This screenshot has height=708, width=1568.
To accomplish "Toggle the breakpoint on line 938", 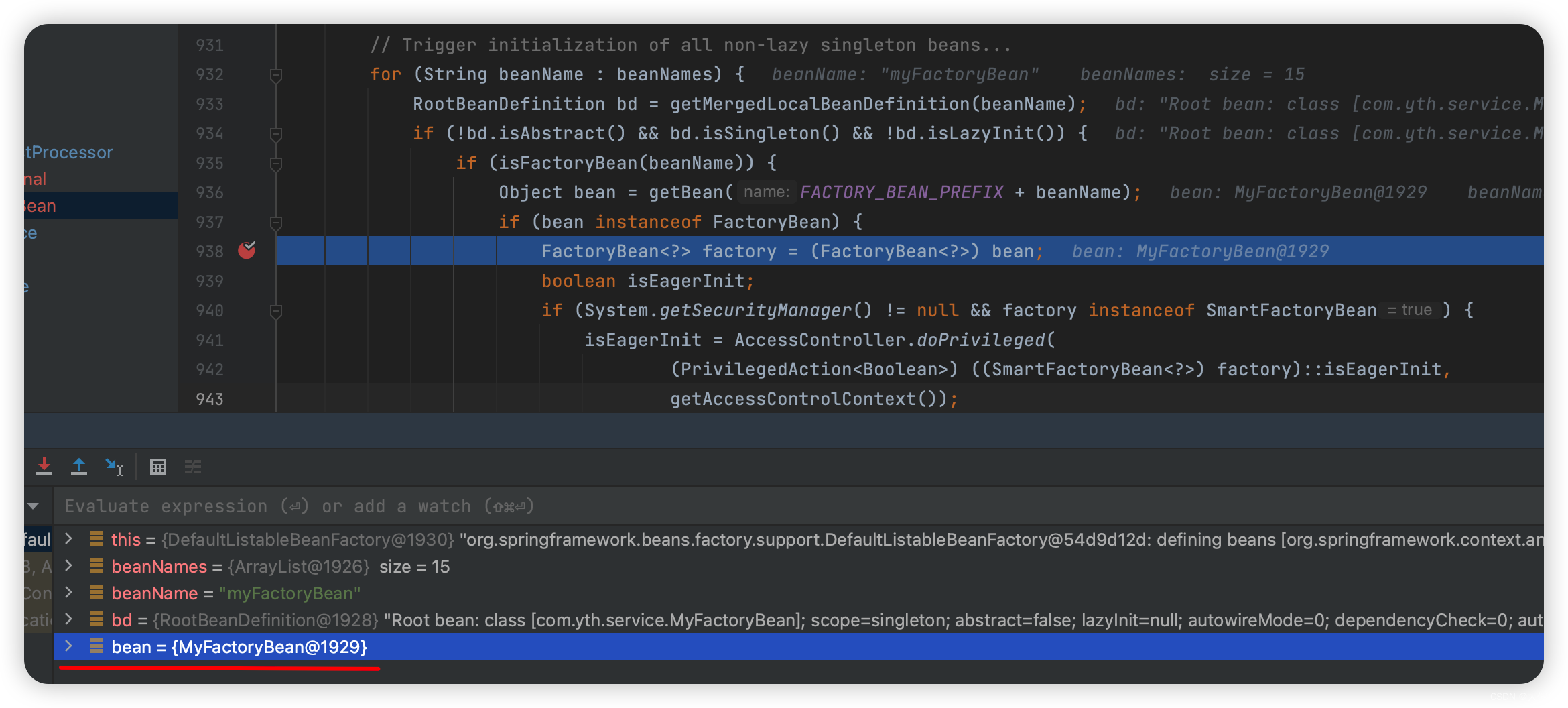I will (x=247, y=250).
